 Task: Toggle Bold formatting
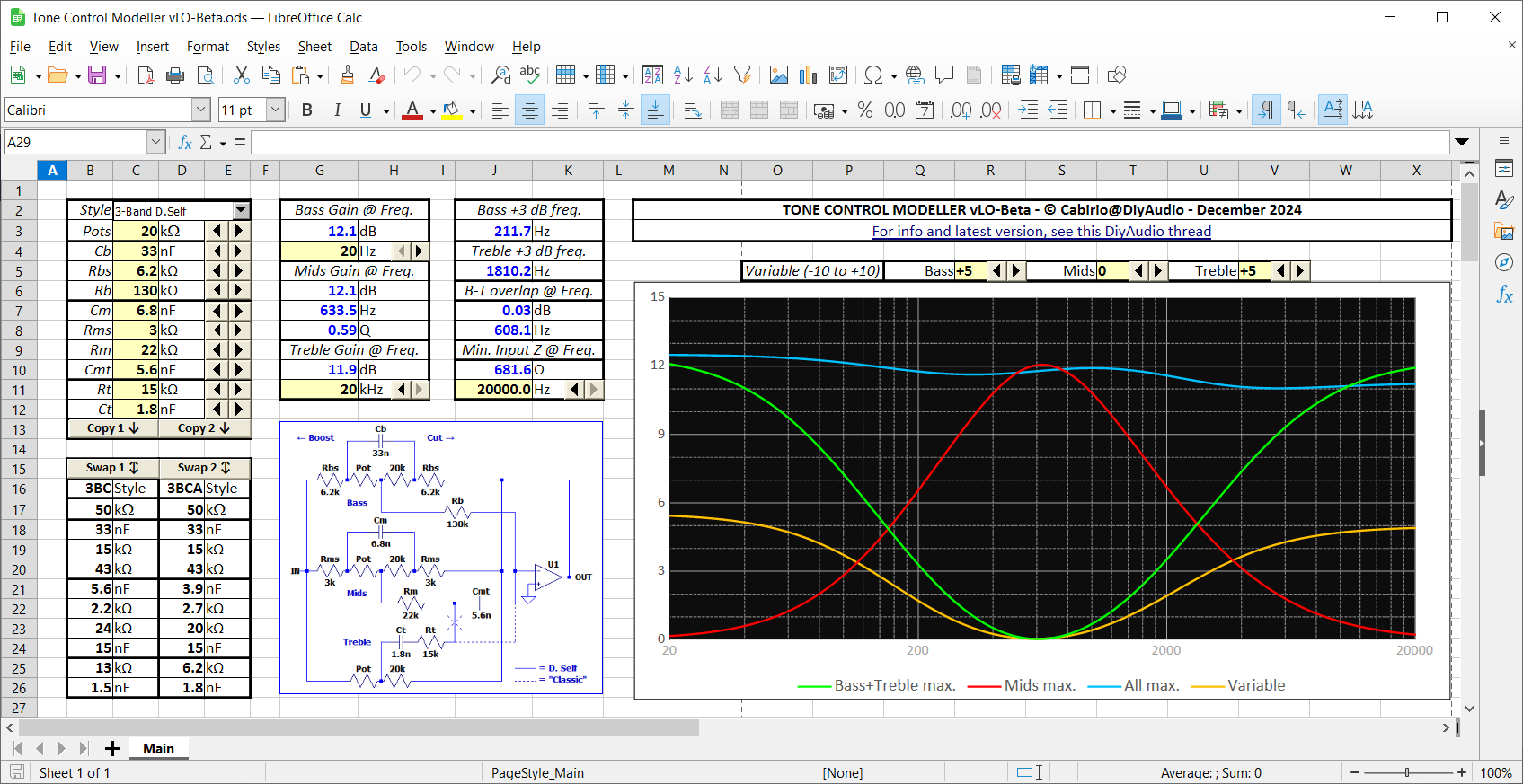(x=307, y=110)
